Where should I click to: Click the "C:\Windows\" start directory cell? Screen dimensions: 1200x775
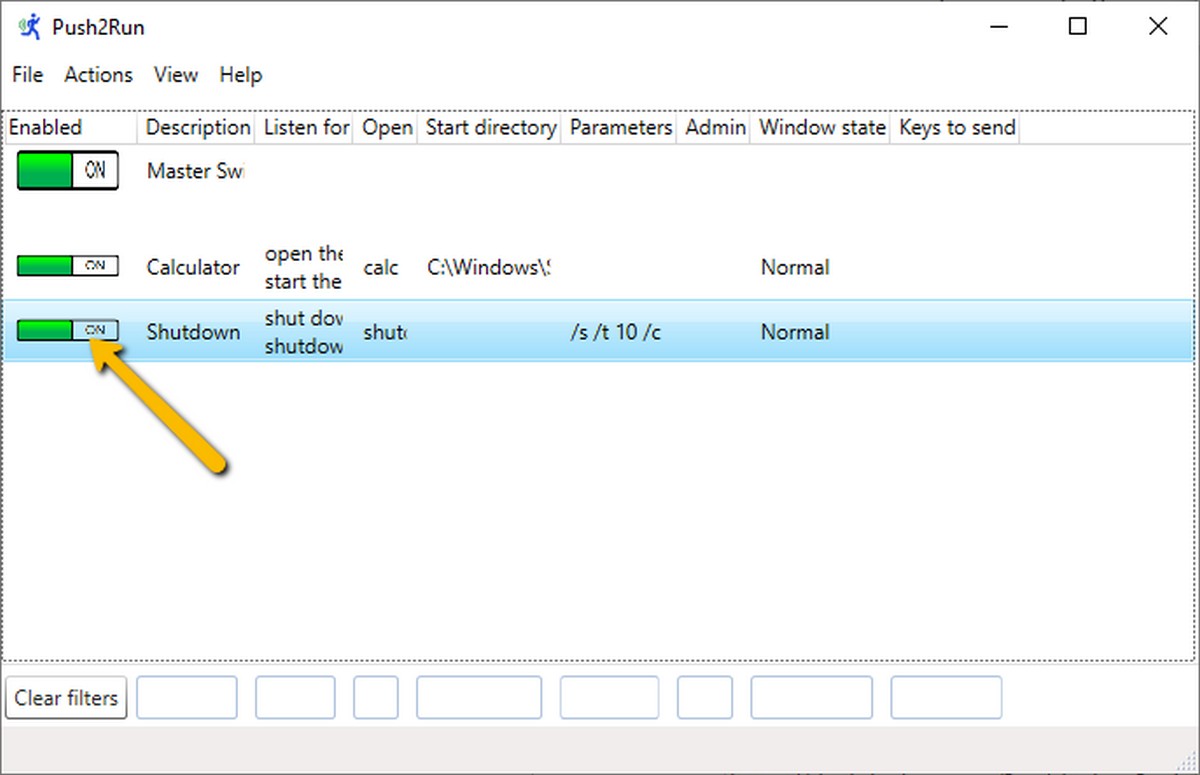[x=489, y=267]
